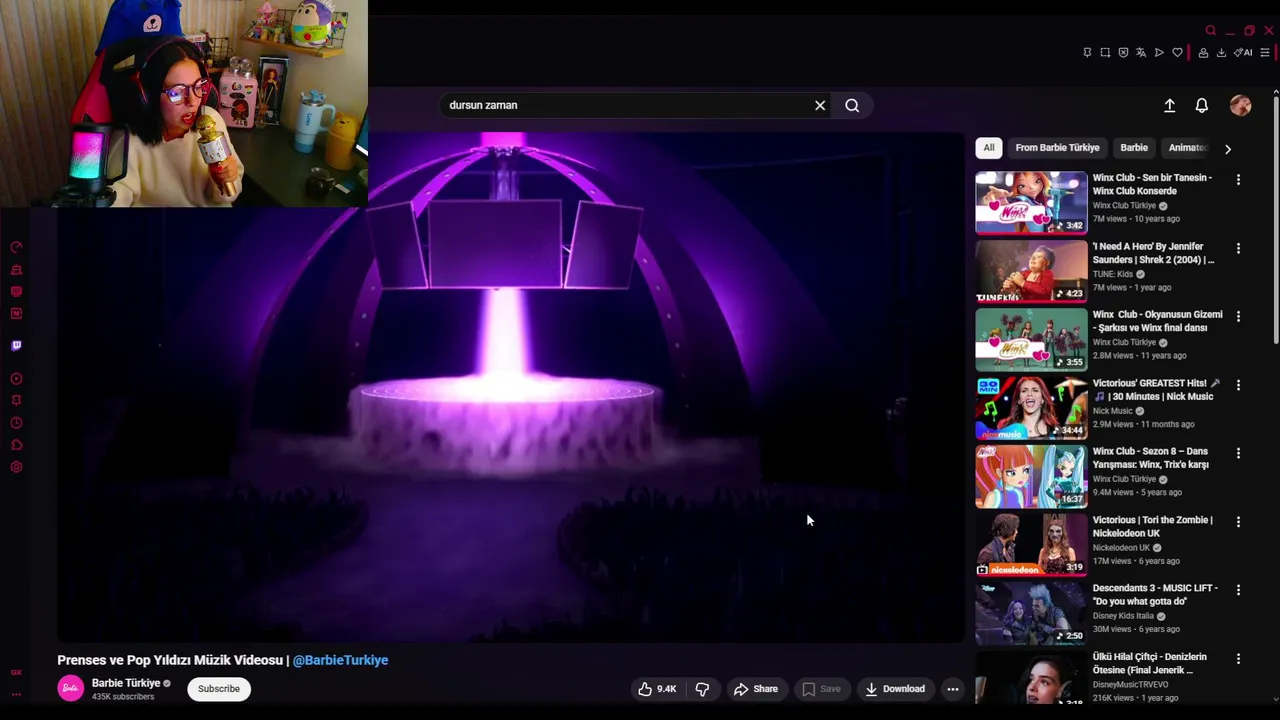Click the main video player area

tap(511, 387)
